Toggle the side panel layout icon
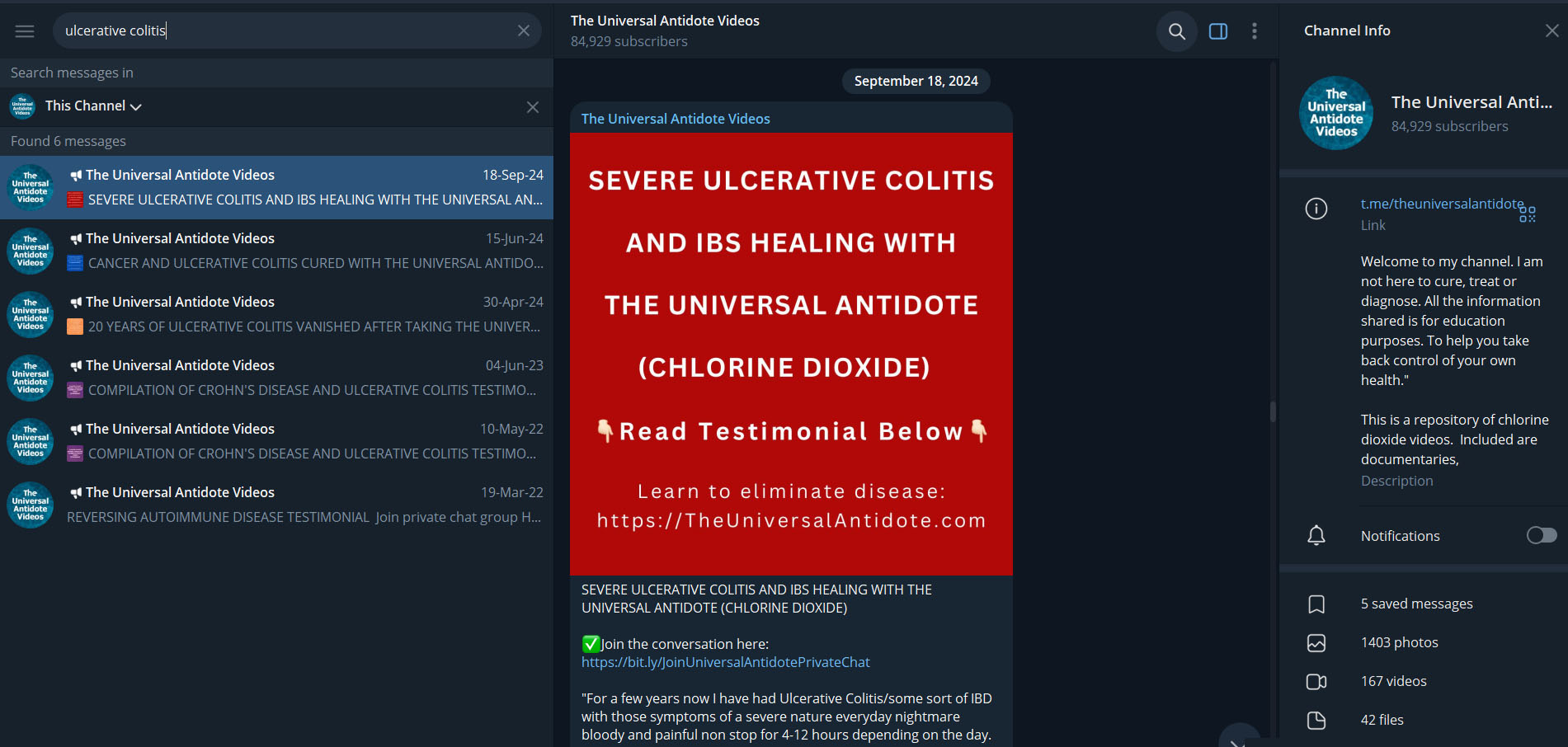The width and height of the screenshot is (1568, 747). [x=1217, y=31]
